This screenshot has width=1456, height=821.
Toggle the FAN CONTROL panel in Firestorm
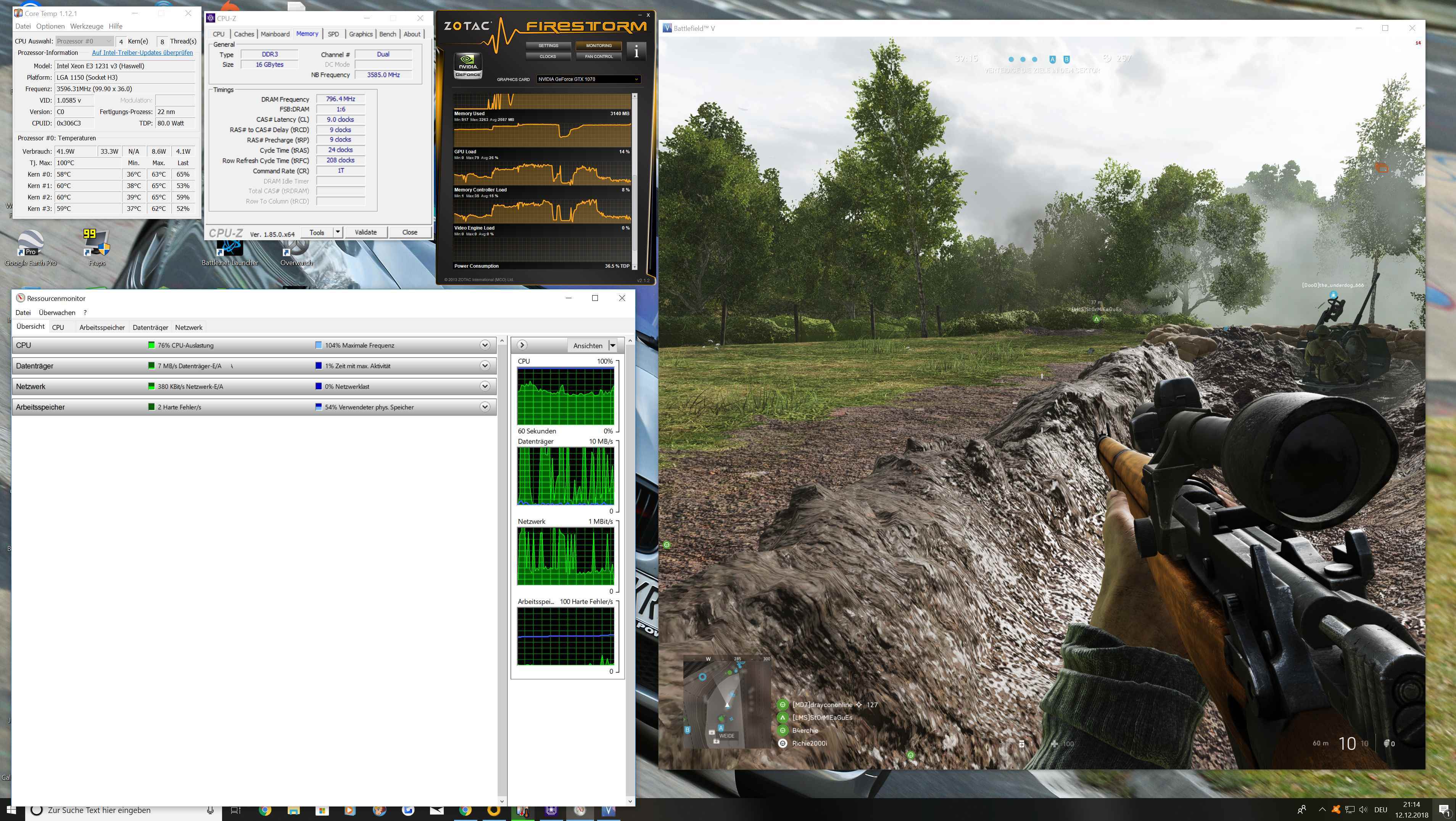click(599, 56)
